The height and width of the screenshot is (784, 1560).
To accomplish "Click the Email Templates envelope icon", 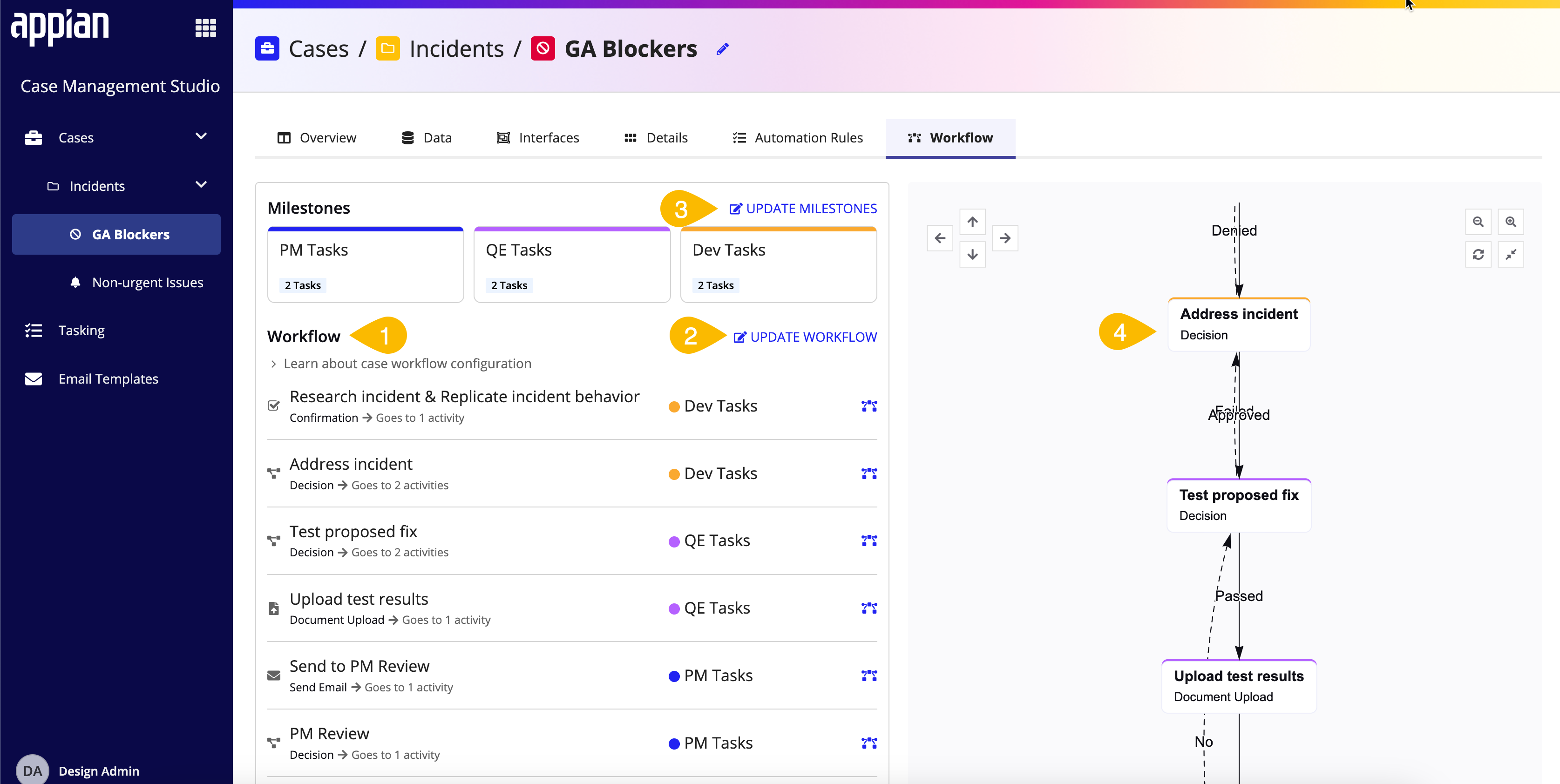I will 34,379.
